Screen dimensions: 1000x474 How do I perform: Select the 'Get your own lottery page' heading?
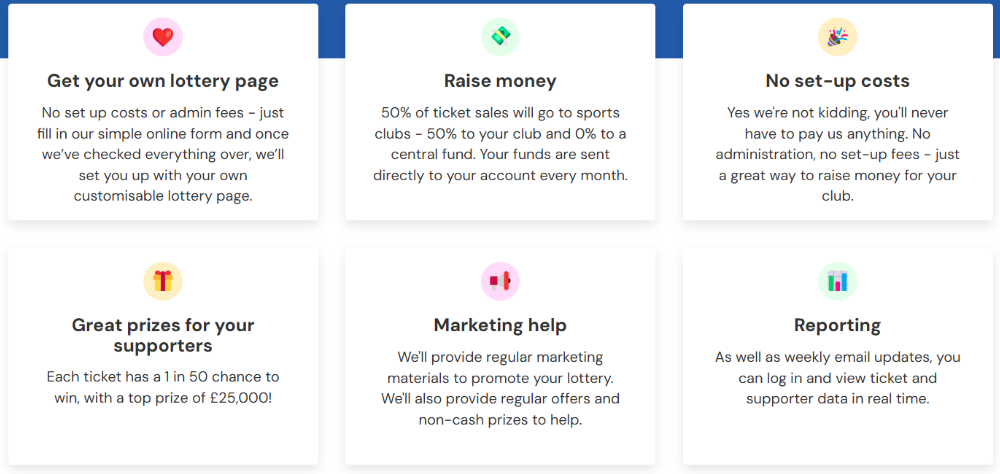click(x=163, y=81)
